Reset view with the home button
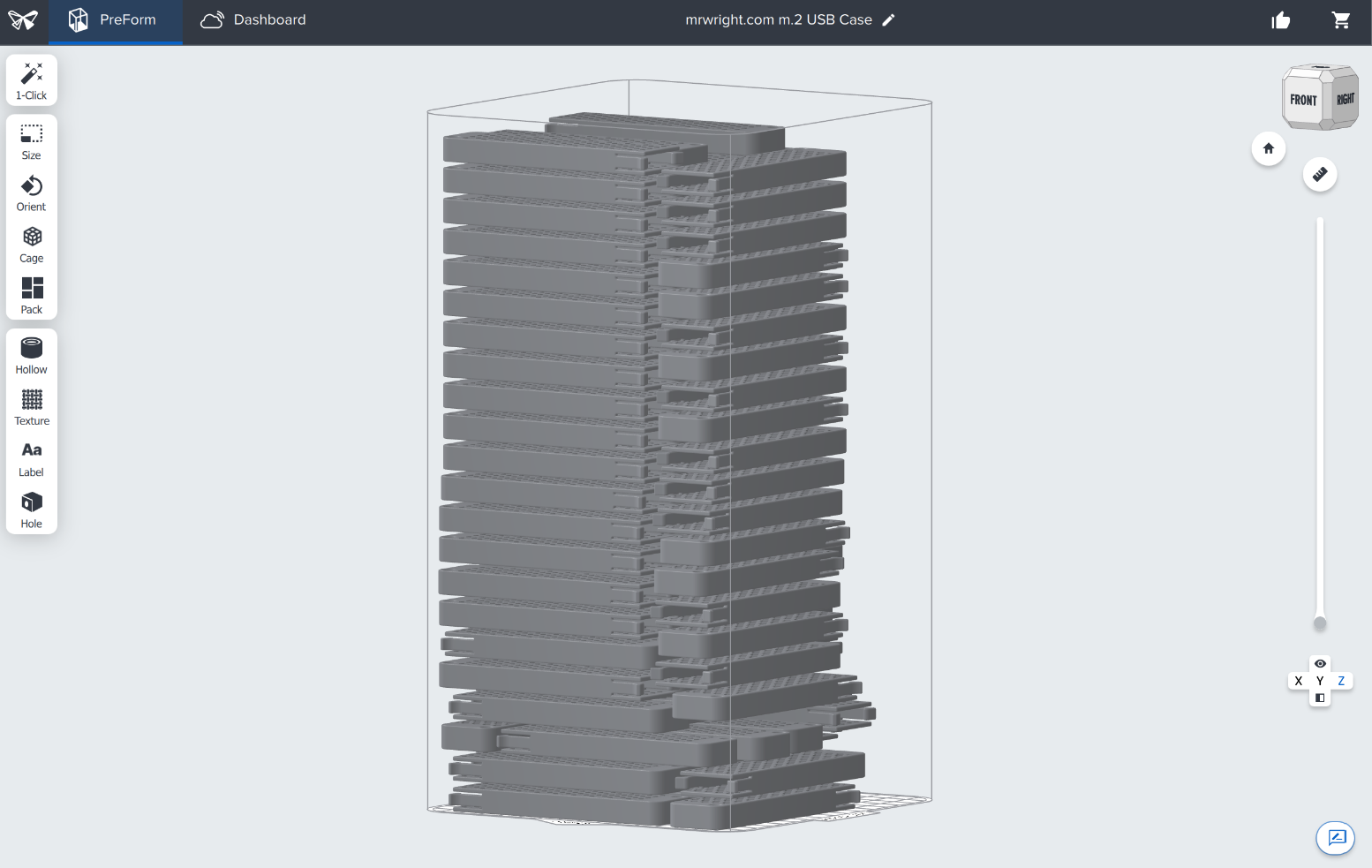The height and width of the screenshot is (868, 1372). click(1269, 148)
